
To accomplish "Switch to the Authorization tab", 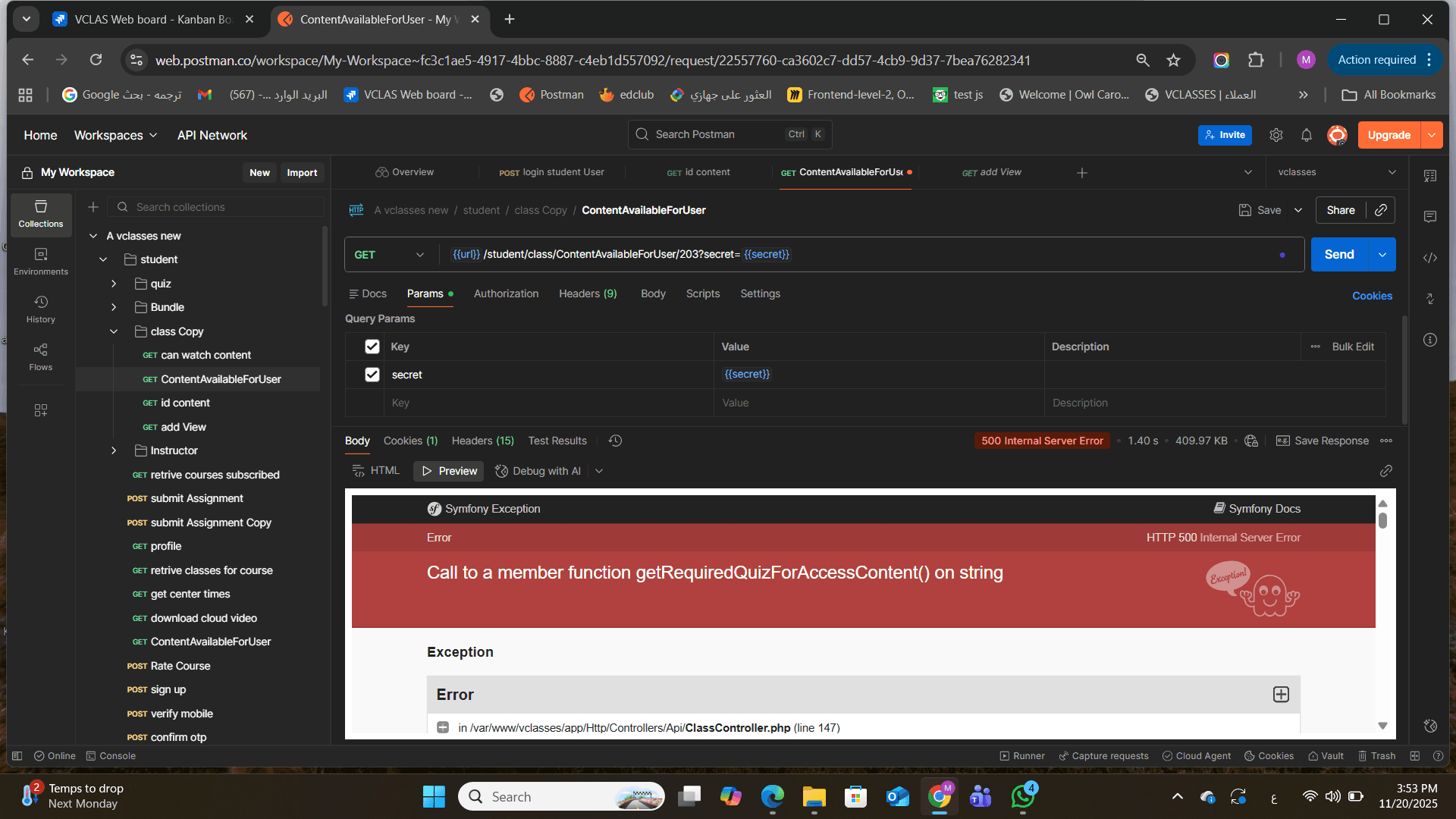I will click(x=506, y=293).
